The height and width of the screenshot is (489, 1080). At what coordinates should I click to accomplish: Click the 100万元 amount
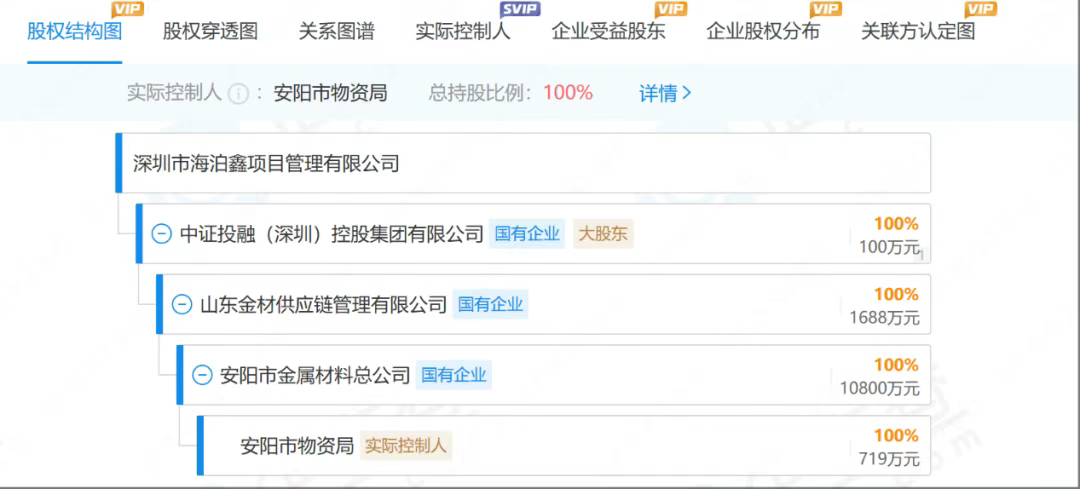[889, 247]
